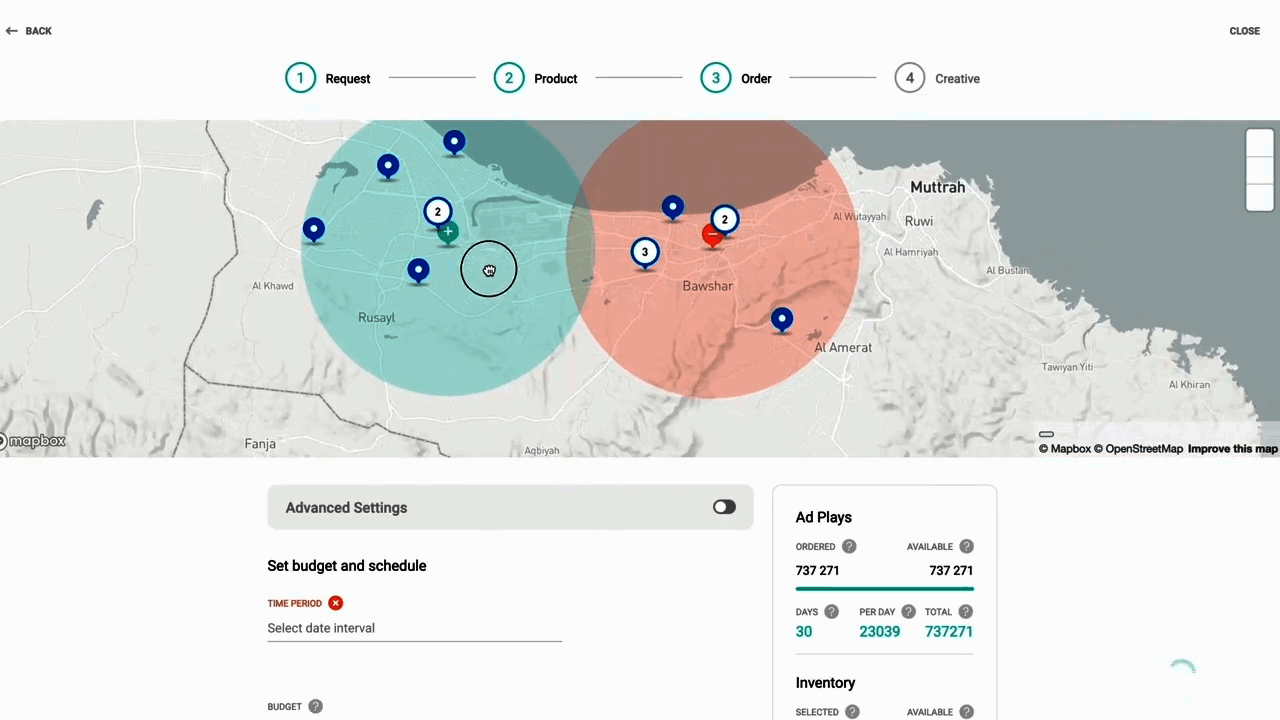Click the Select date interval field
Screen dimensions: 1280x720
400,628
